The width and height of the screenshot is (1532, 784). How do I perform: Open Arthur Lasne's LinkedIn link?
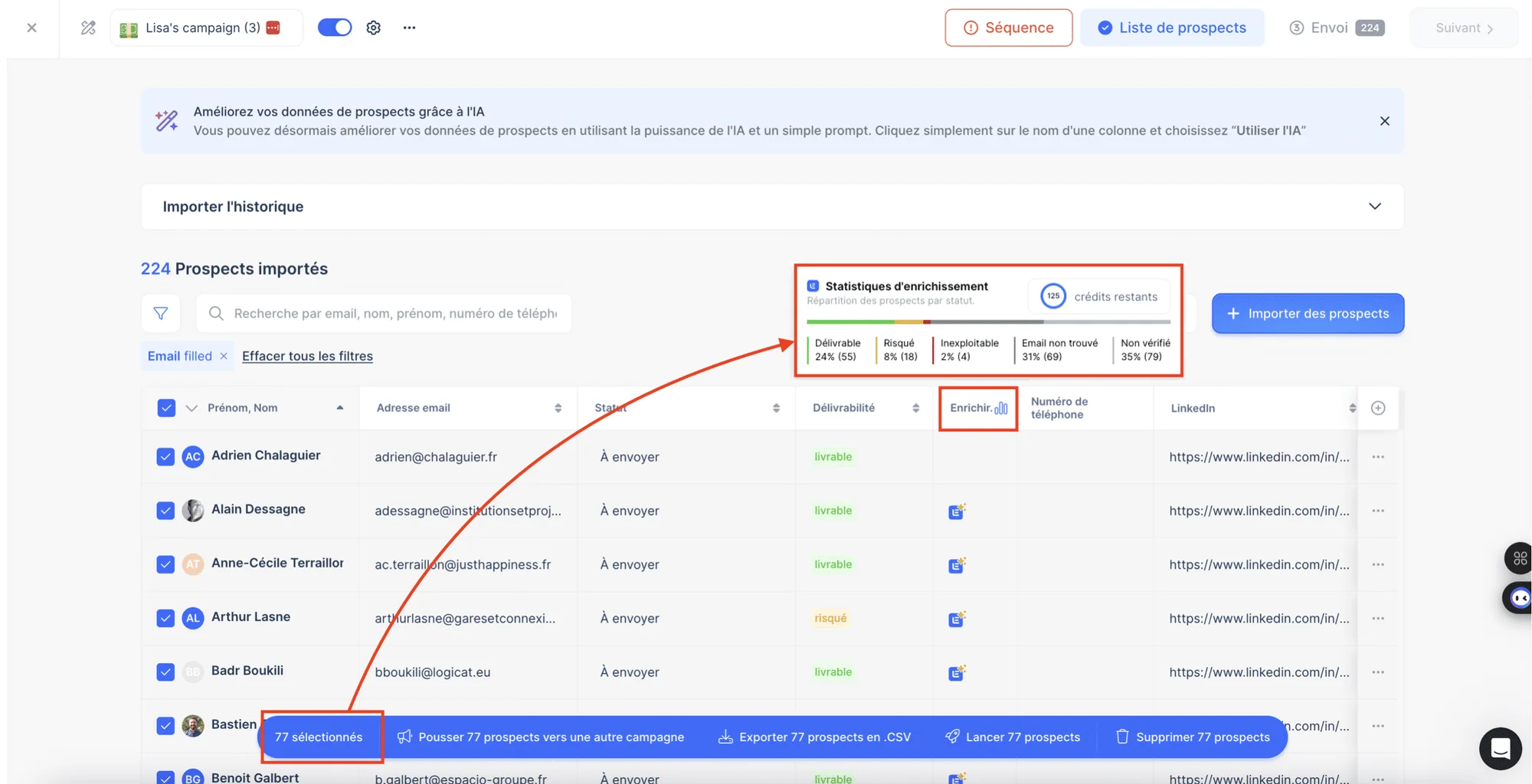click(1259, 618)
